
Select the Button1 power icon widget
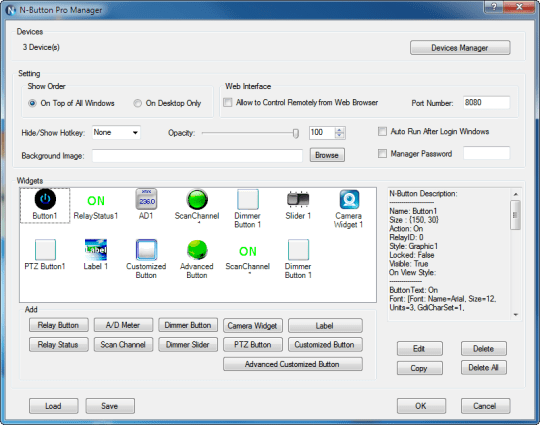(45, 199)
